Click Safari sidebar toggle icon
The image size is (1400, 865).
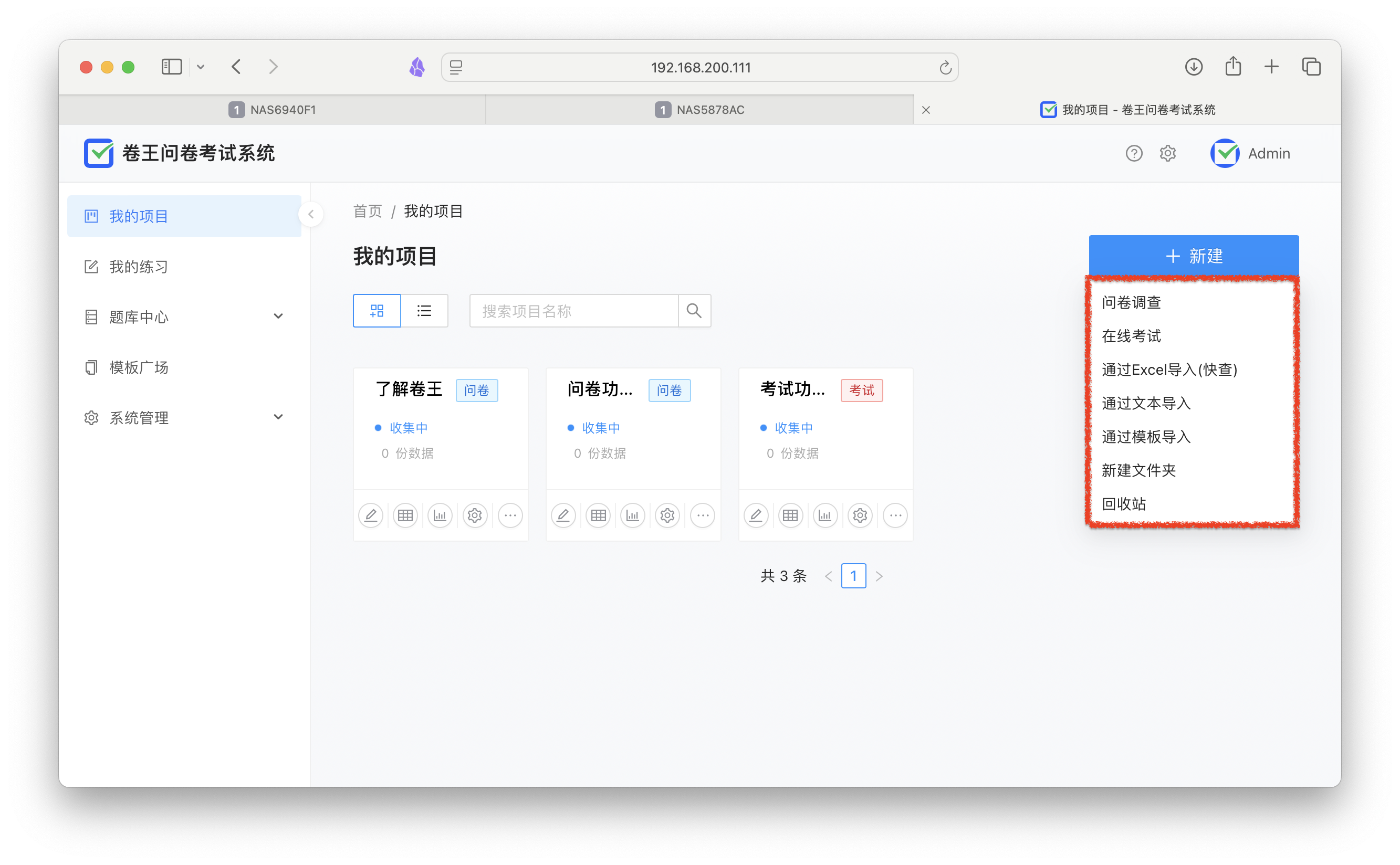[x=172, y=67]
